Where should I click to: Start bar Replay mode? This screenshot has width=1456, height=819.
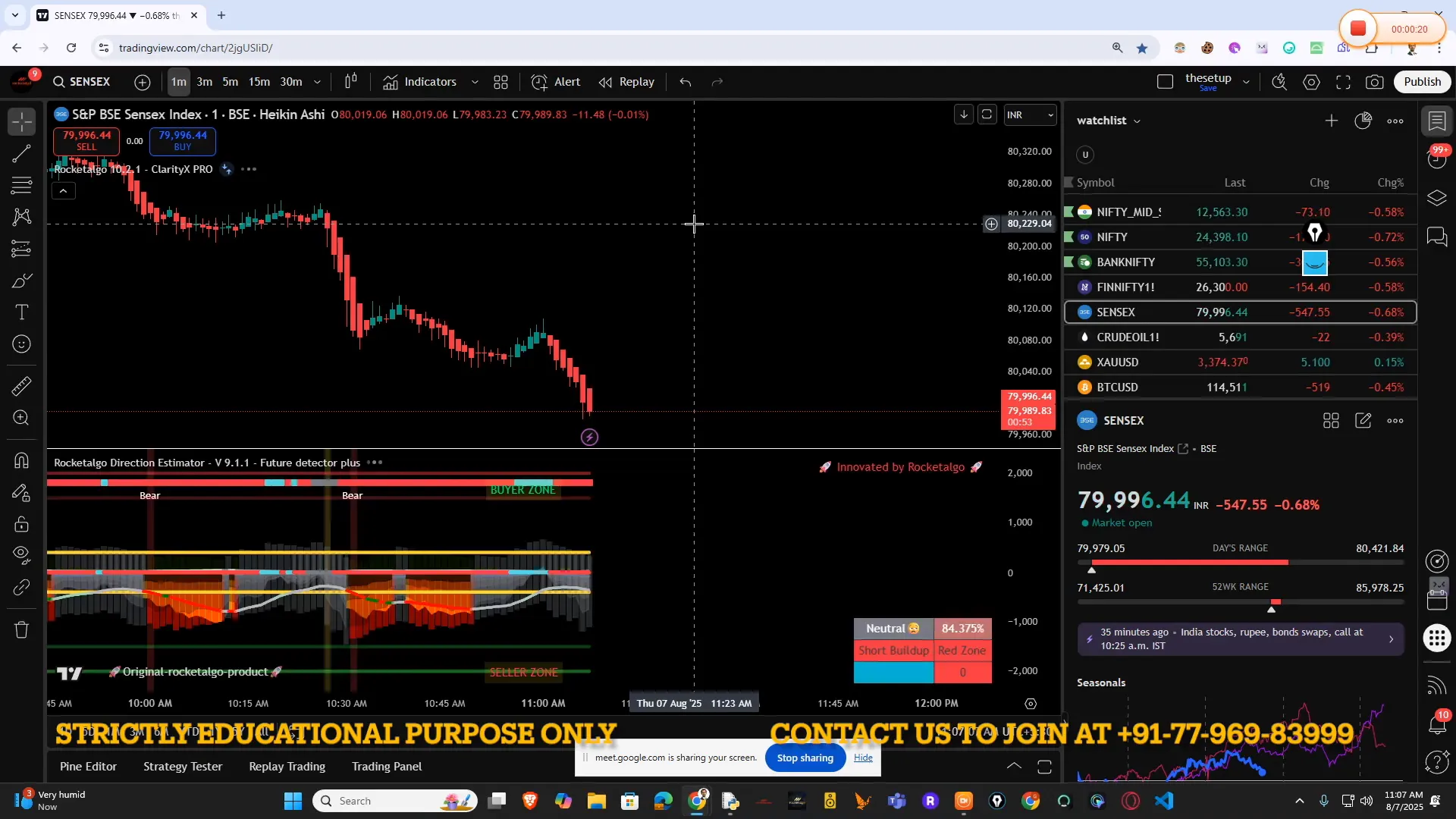pos(626,82)
